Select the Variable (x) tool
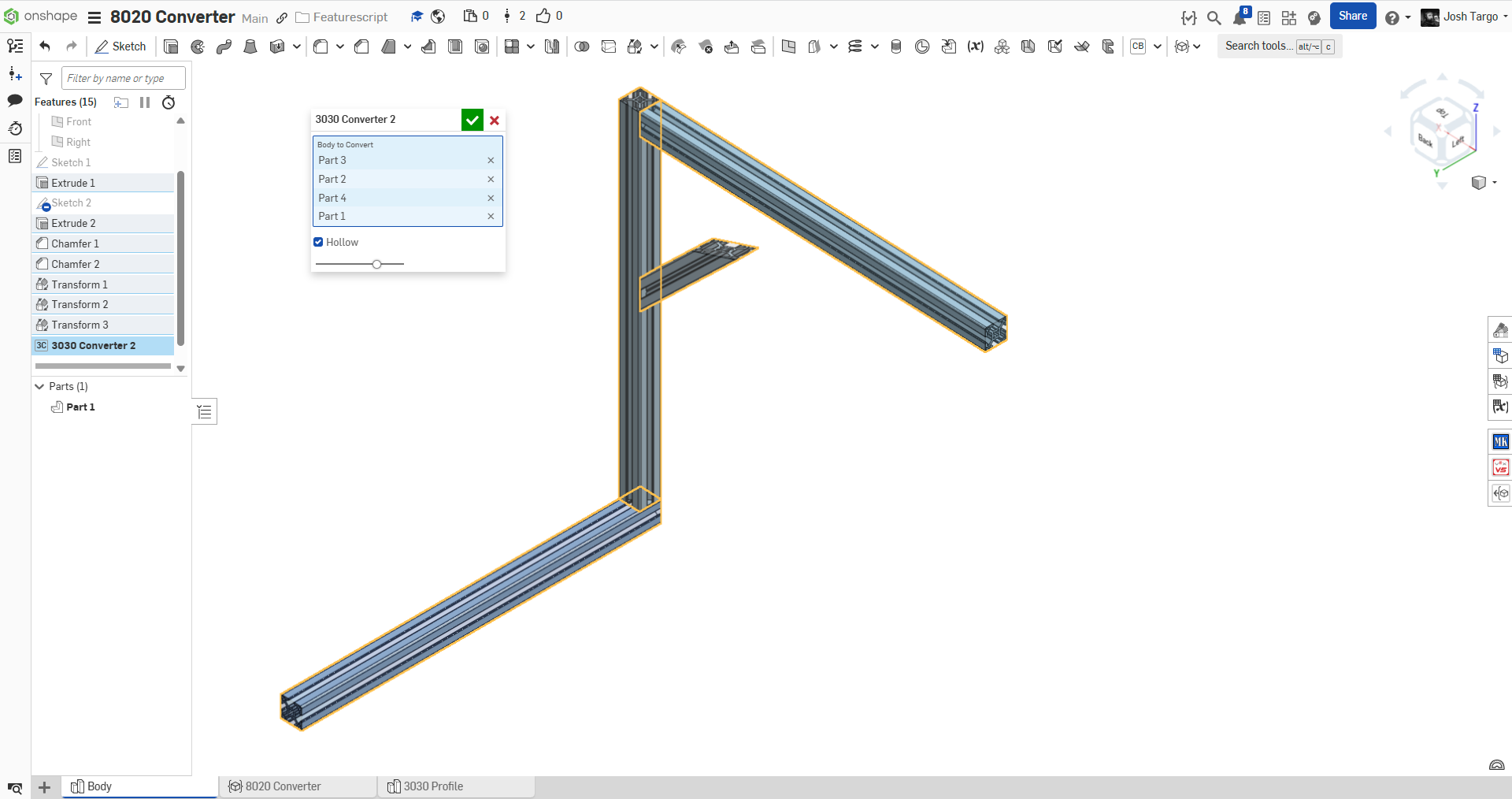 pos(976,46)
